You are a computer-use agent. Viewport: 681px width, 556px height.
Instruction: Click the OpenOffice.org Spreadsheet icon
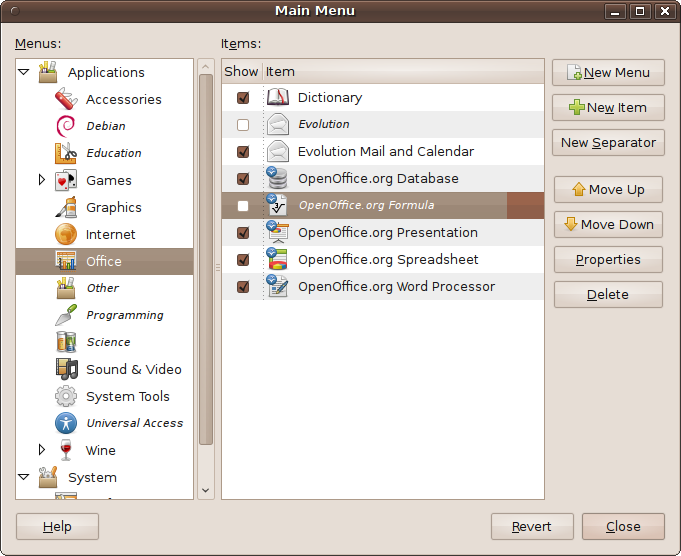[277, 259]
